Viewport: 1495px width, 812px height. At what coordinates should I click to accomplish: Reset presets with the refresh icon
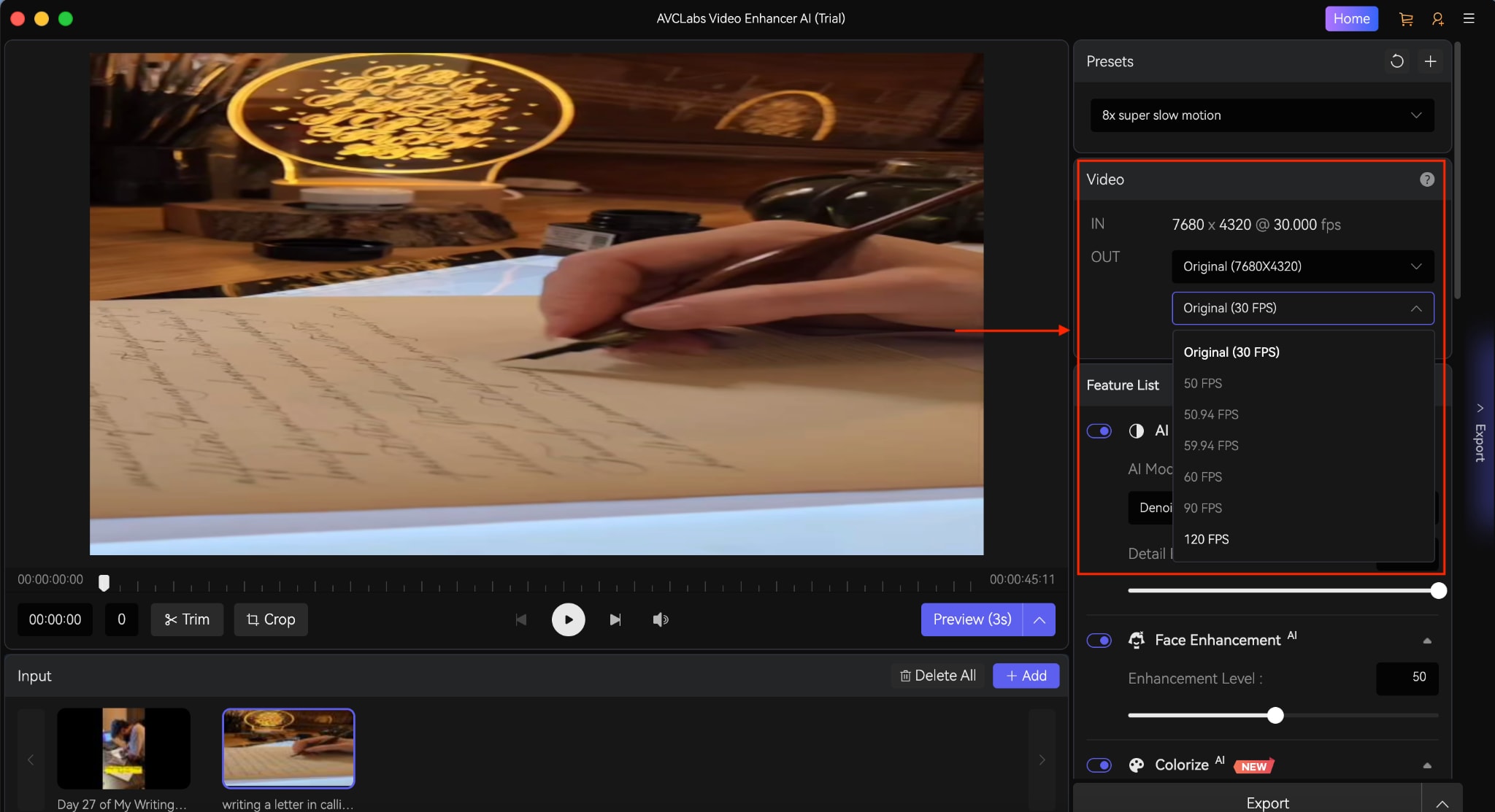(1396, 61)
